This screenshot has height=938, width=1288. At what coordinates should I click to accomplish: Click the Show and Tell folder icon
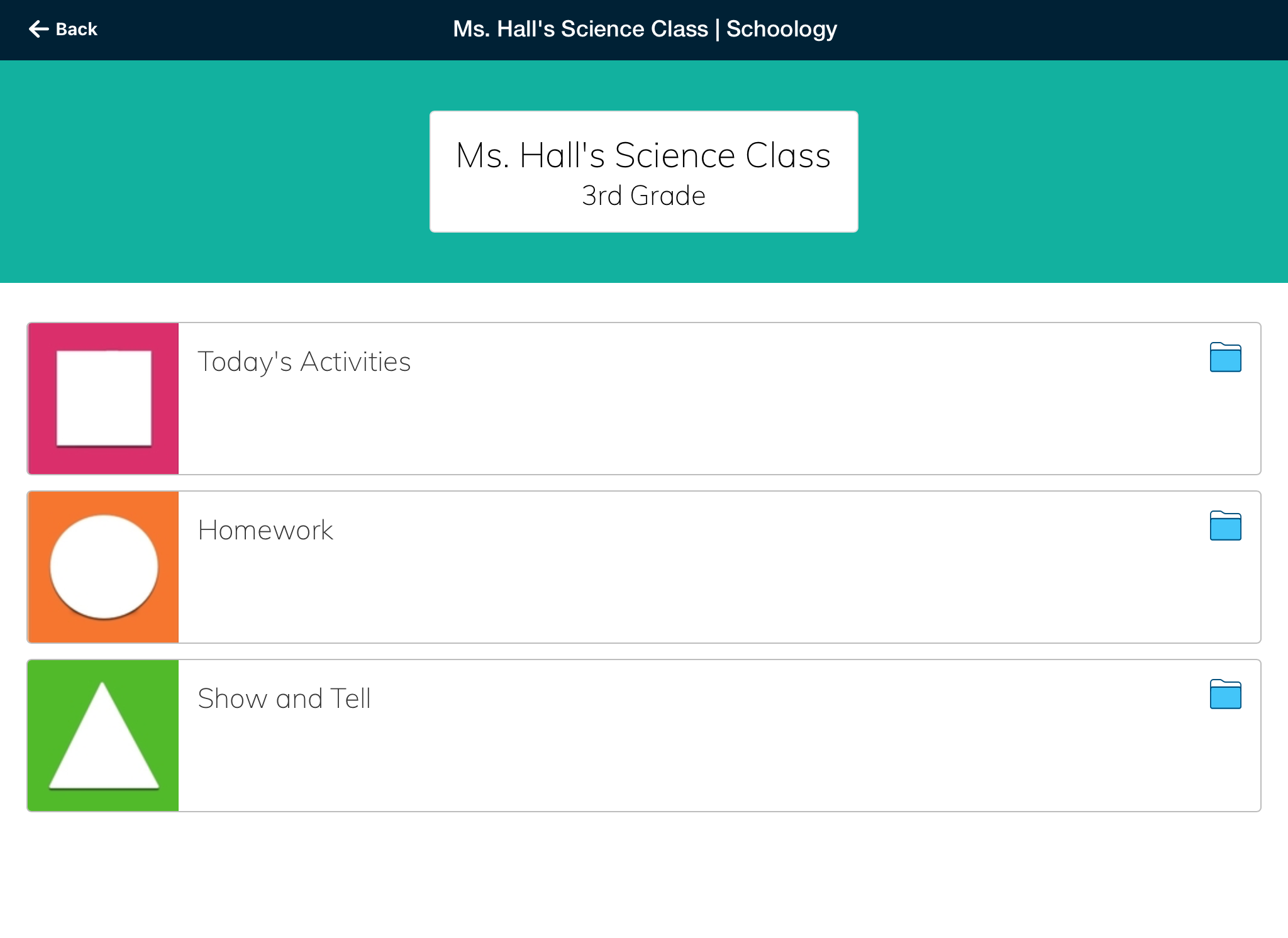[1225, 695]
